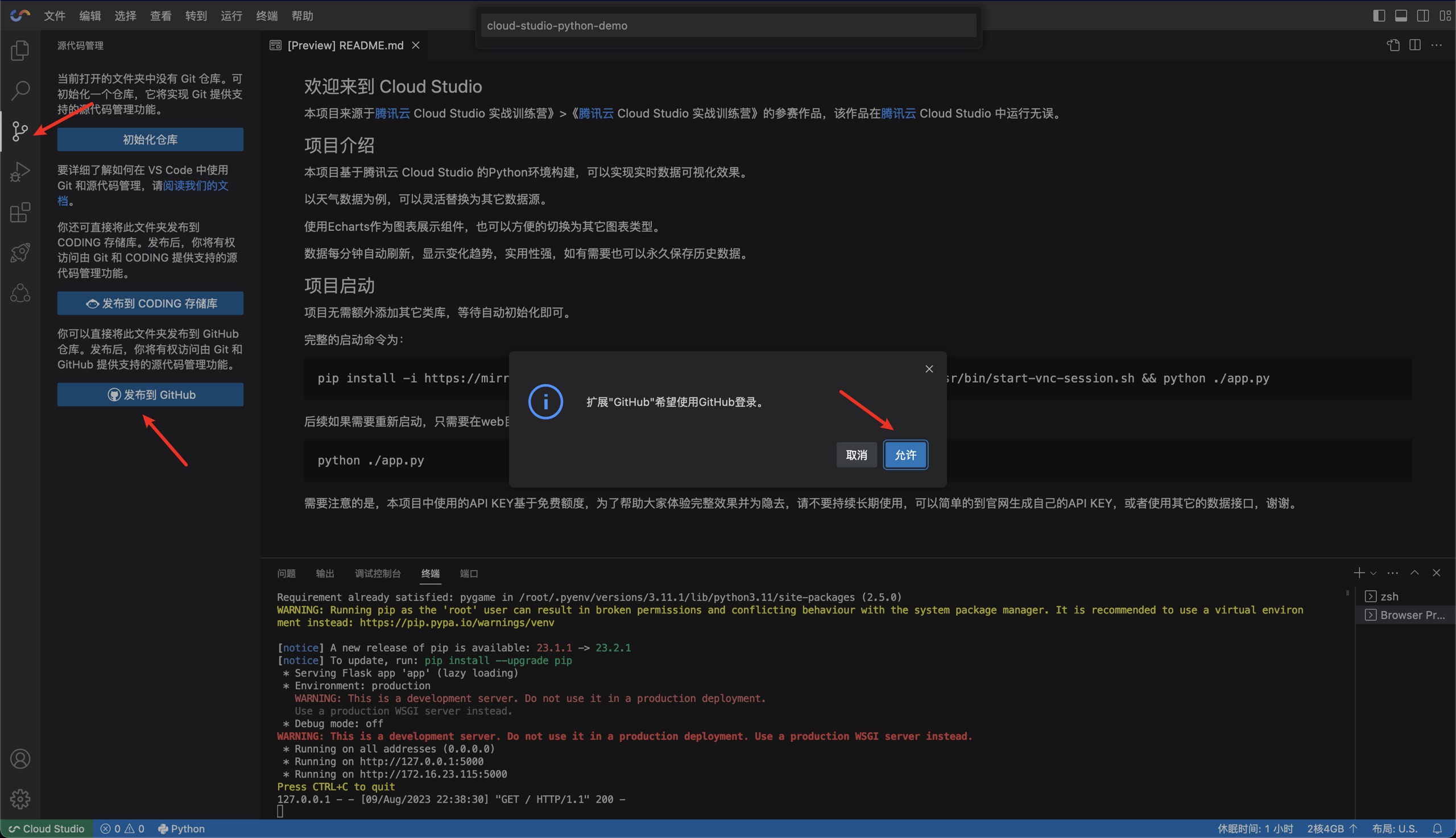Viewport: 1456px width, 838px height.
Task: Open the 选择 menu
Action: [x=126, y=15]
